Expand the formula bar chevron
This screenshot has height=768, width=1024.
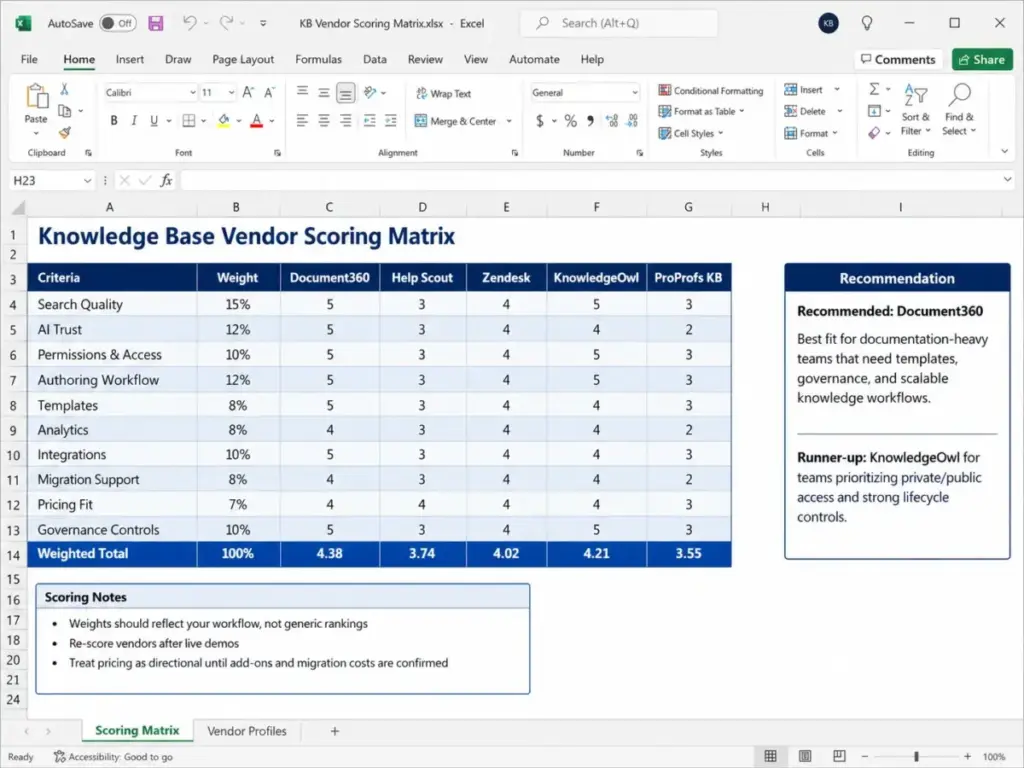[1007, 180]
